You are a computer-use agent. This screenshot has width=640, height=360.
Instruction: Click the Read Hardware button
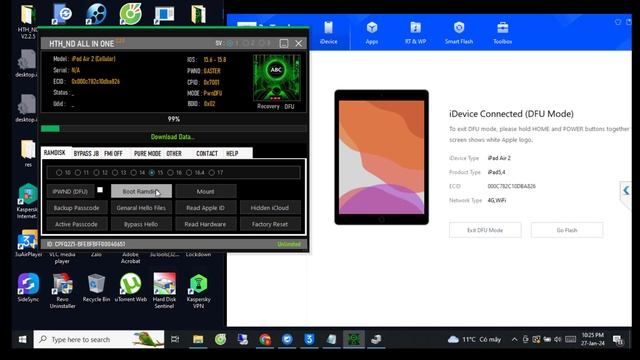[205, 224]
